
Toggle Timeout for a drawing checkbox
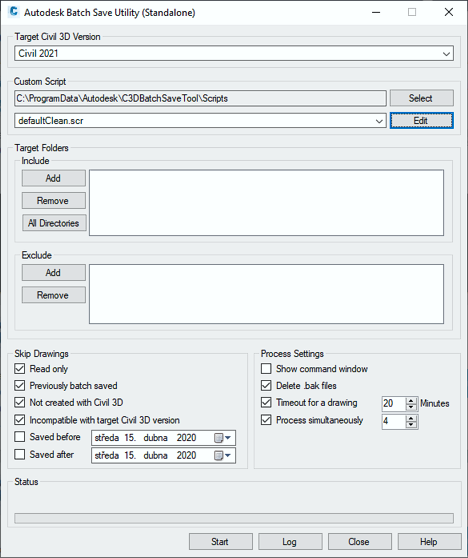(x=266, y=402)
